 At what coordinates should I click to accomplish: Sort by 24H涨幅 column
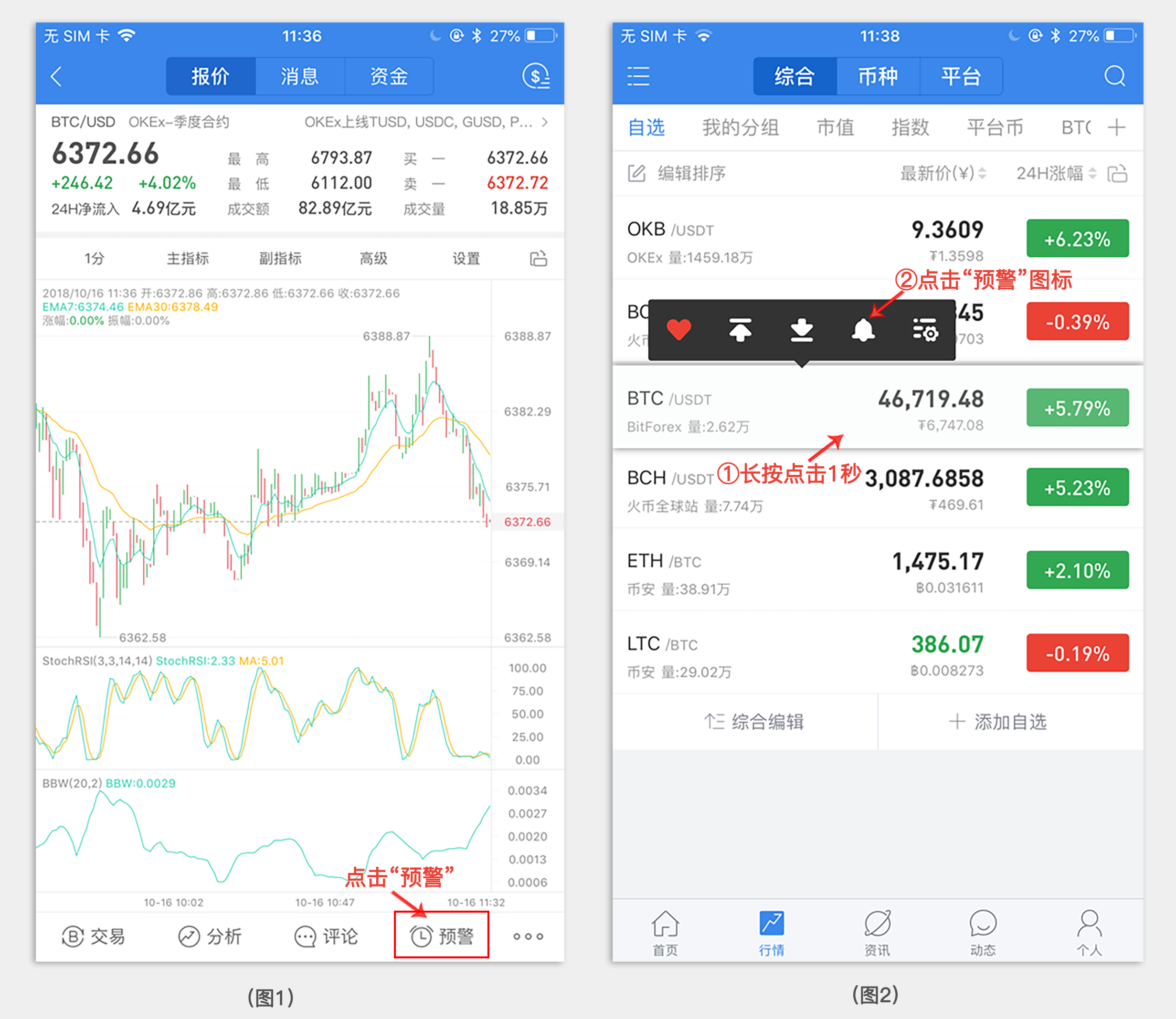pos(1056,173)
